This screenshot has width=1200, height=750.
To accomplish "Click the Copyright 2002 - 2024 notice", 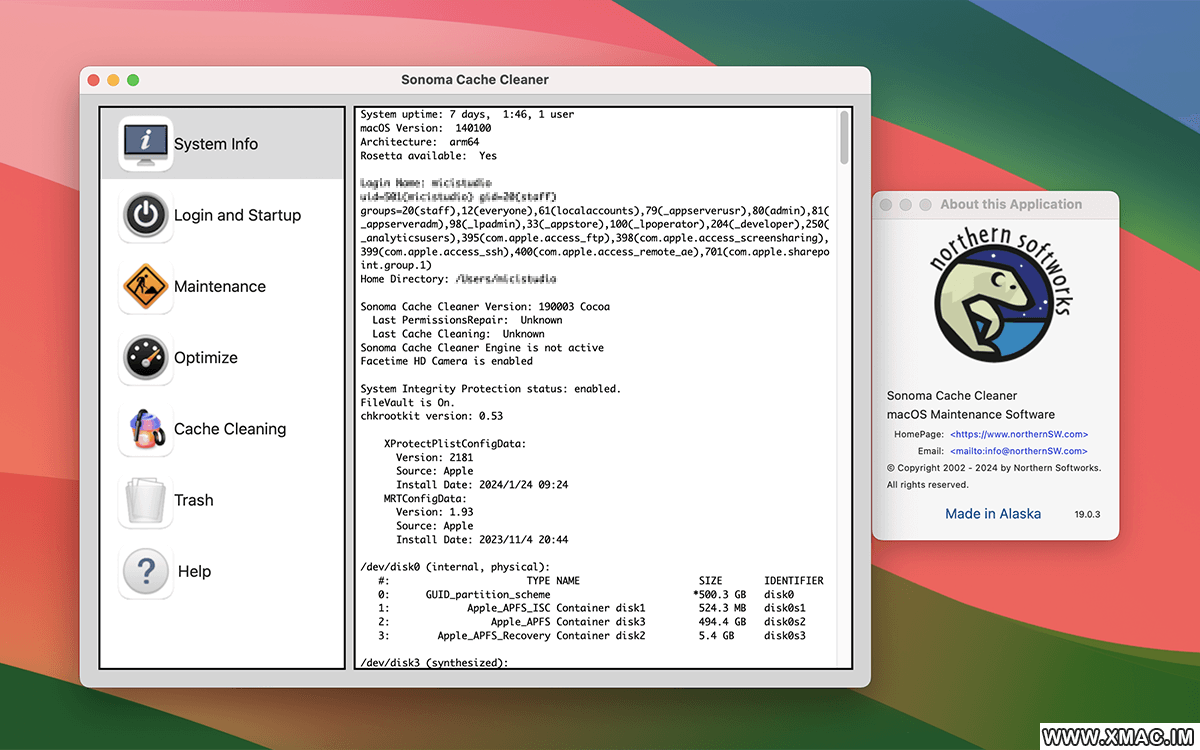I will pyautogui.click(x=994, y=468).
